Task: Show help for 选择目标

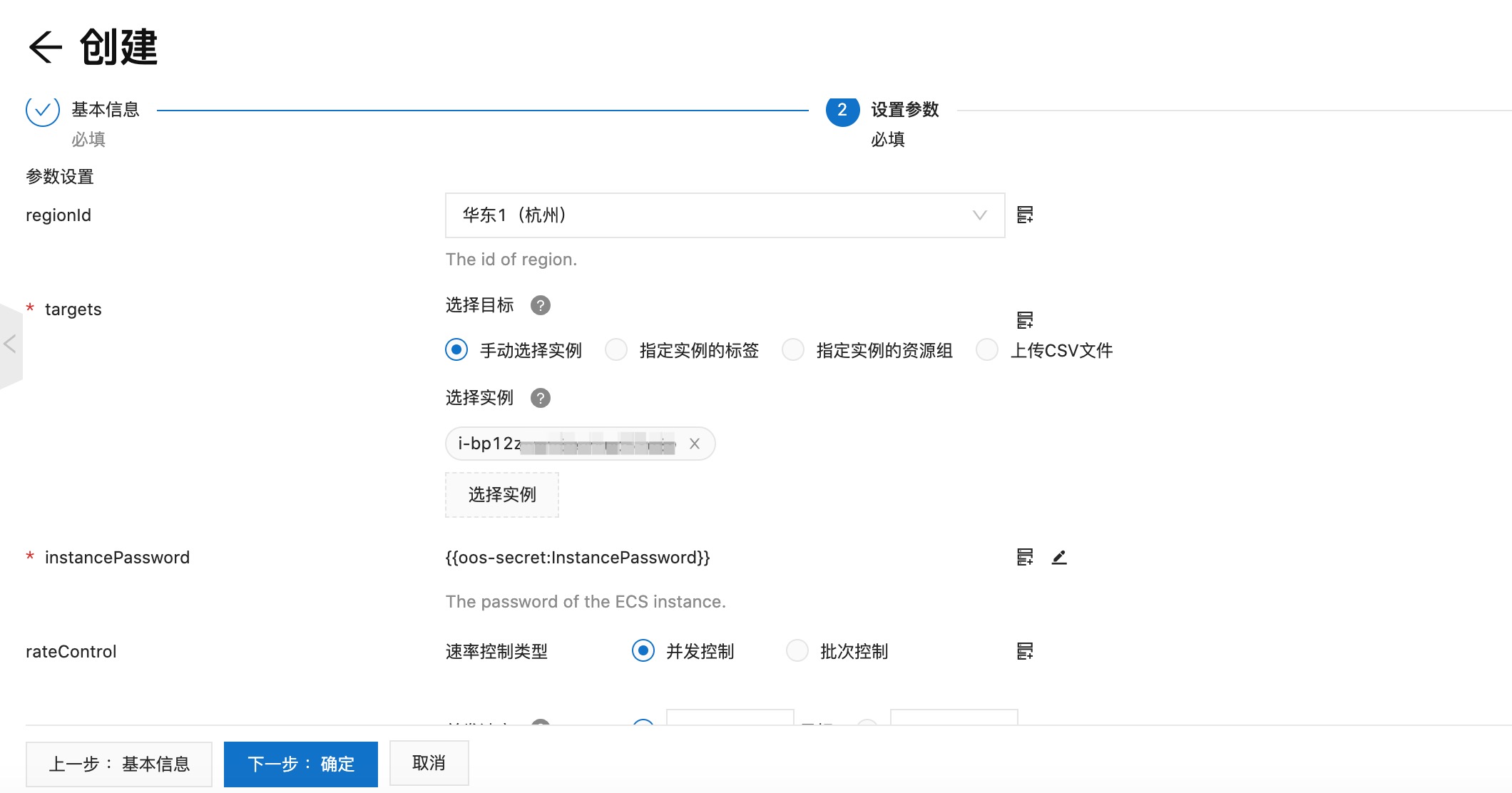Action: pos(541,305)
